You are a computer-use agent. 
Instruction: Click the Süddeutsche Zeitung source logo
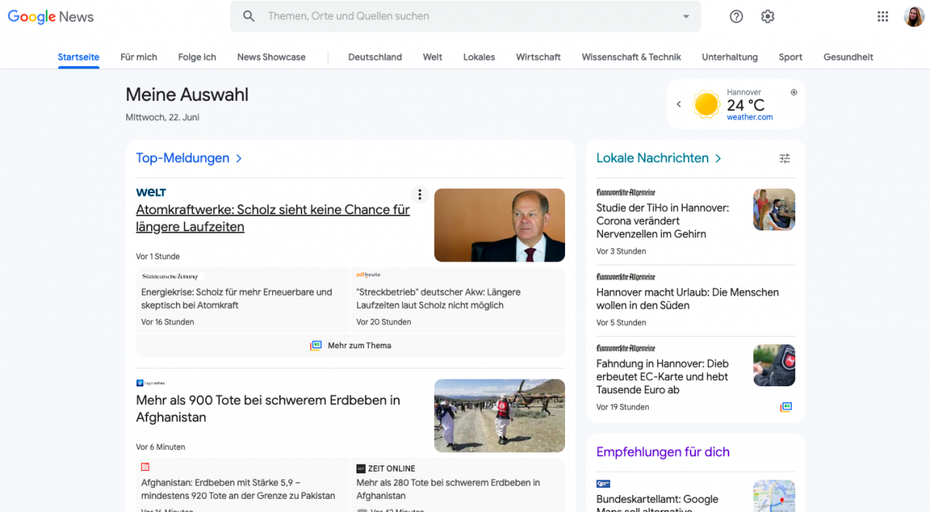tap(170, 276)
